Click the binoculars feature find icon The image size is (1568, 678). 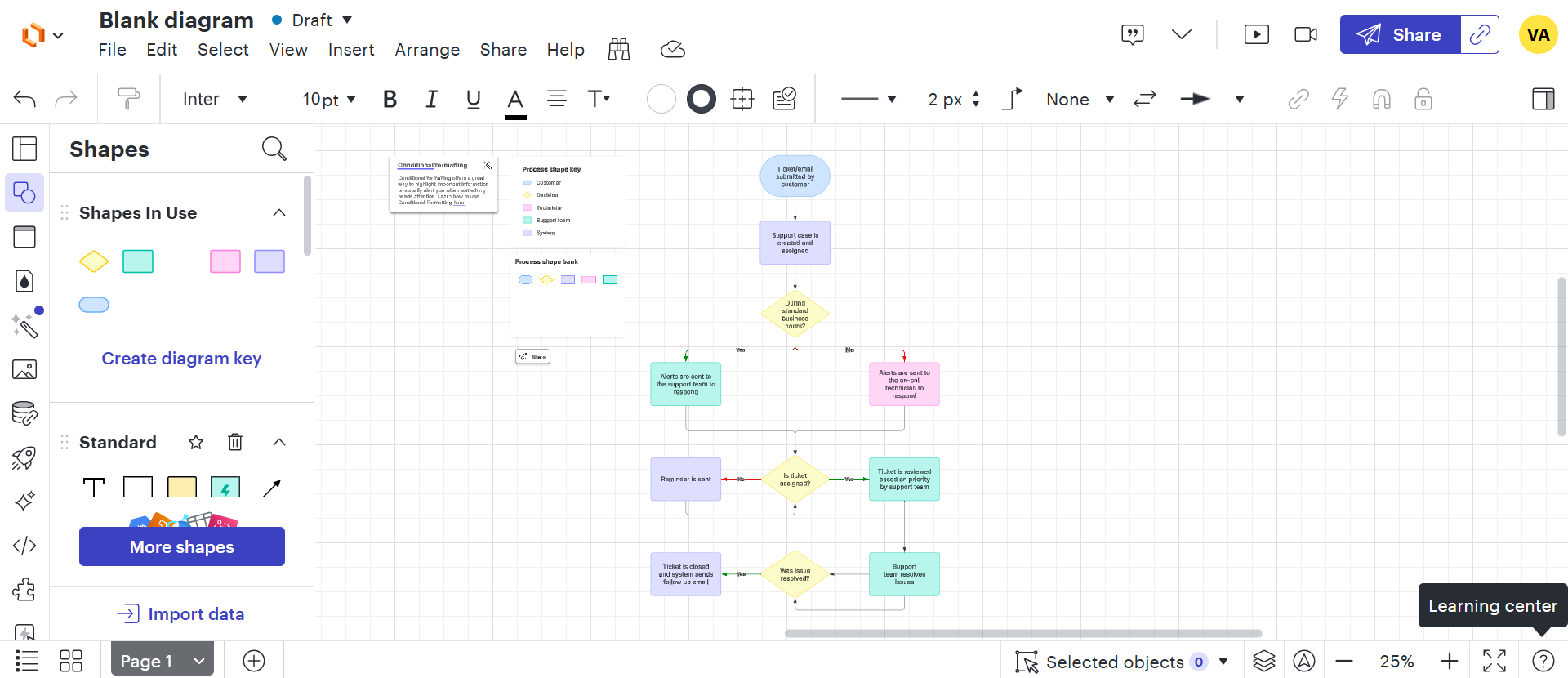[x=619, y=50]
